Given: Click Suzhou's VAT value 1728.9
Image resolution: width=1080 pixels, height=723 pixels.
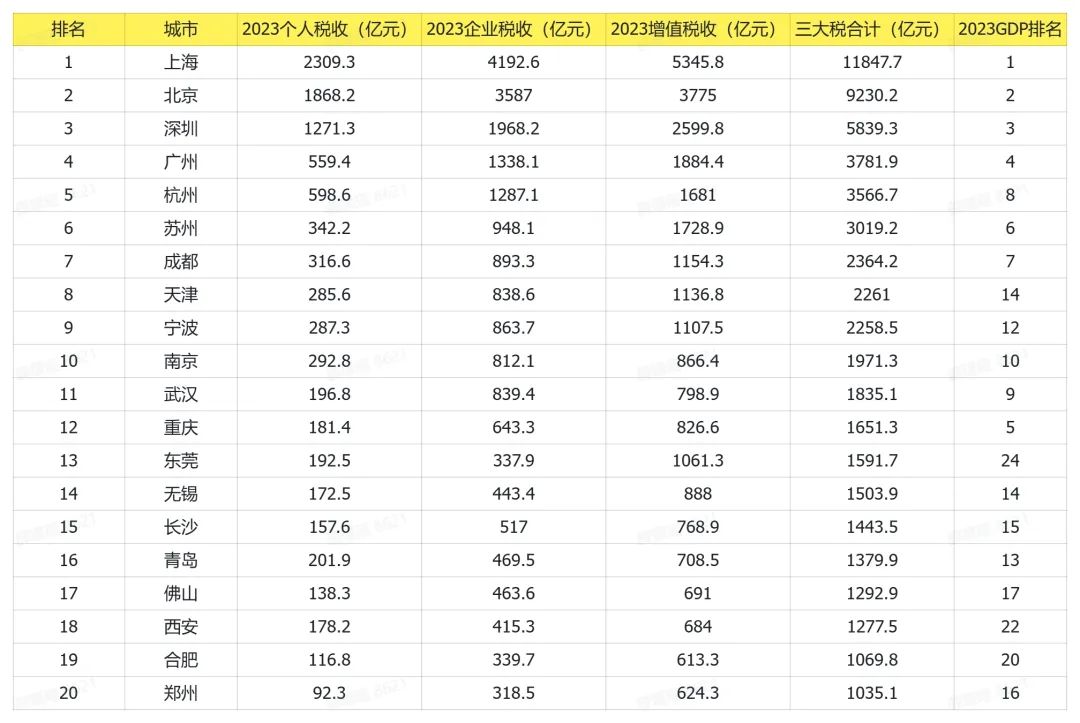Looking at the screenshot, I should click(x=698, y=228).
